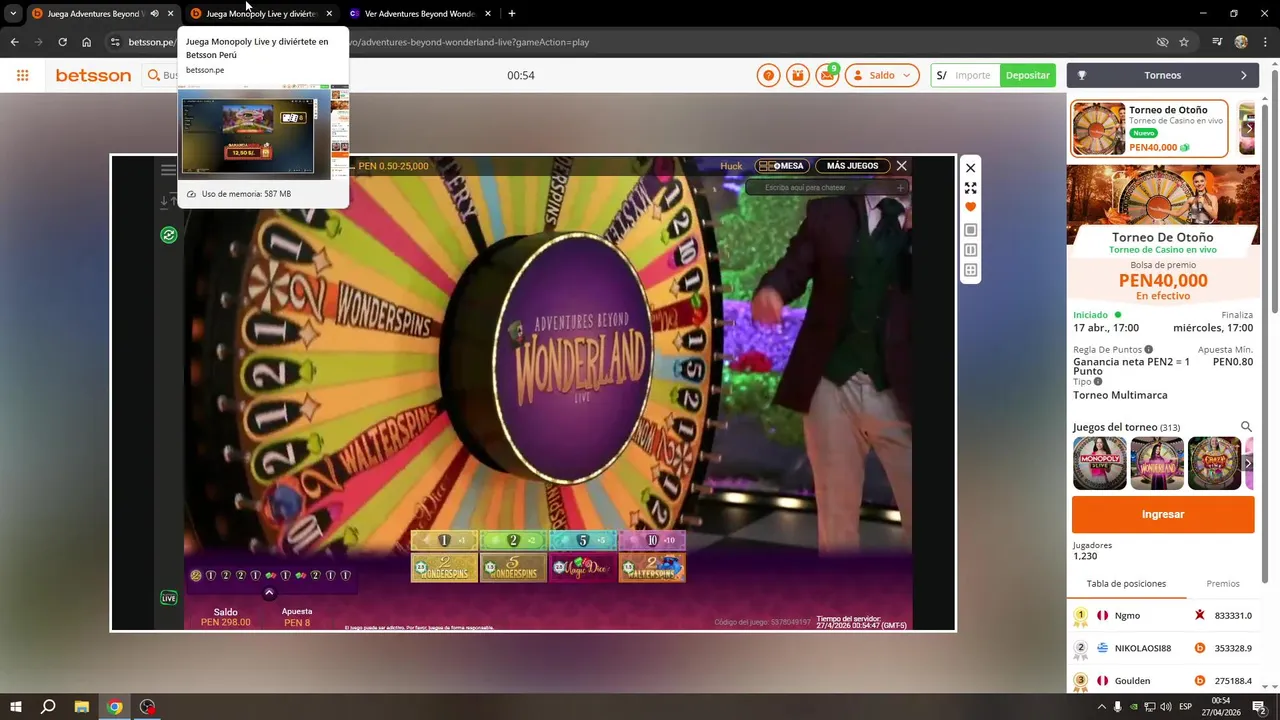Click the green Depositar button
Viewport: 1280px width, 720px height.
[1028, 75]
